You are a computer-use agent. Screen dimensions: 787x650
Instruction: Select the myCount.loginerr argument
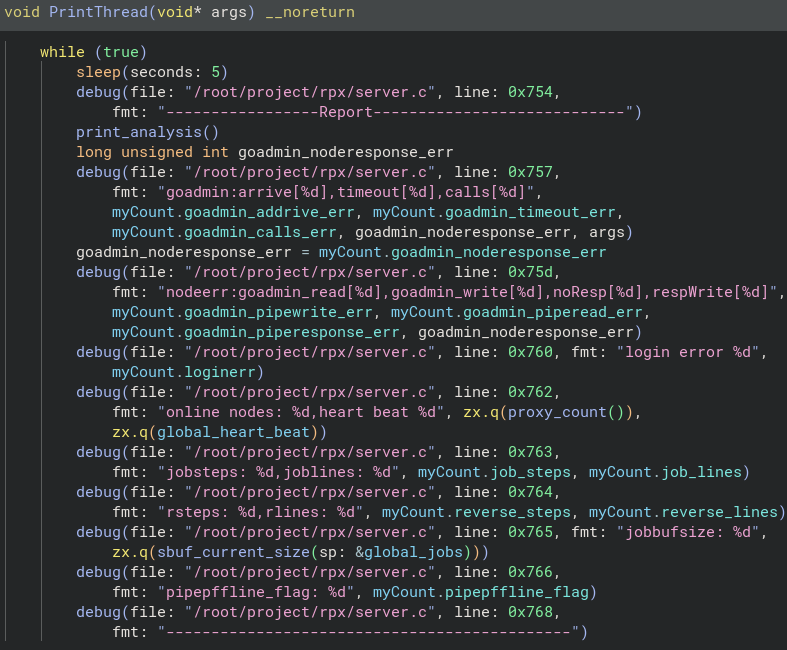coord(187,372)
